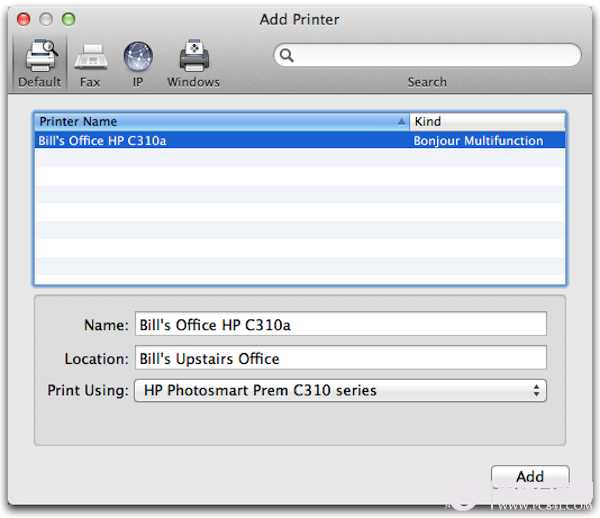Viewport: 600px width, 518px height.
Task: Zoom the window with the green button
Action: click(x=68, y=19)
